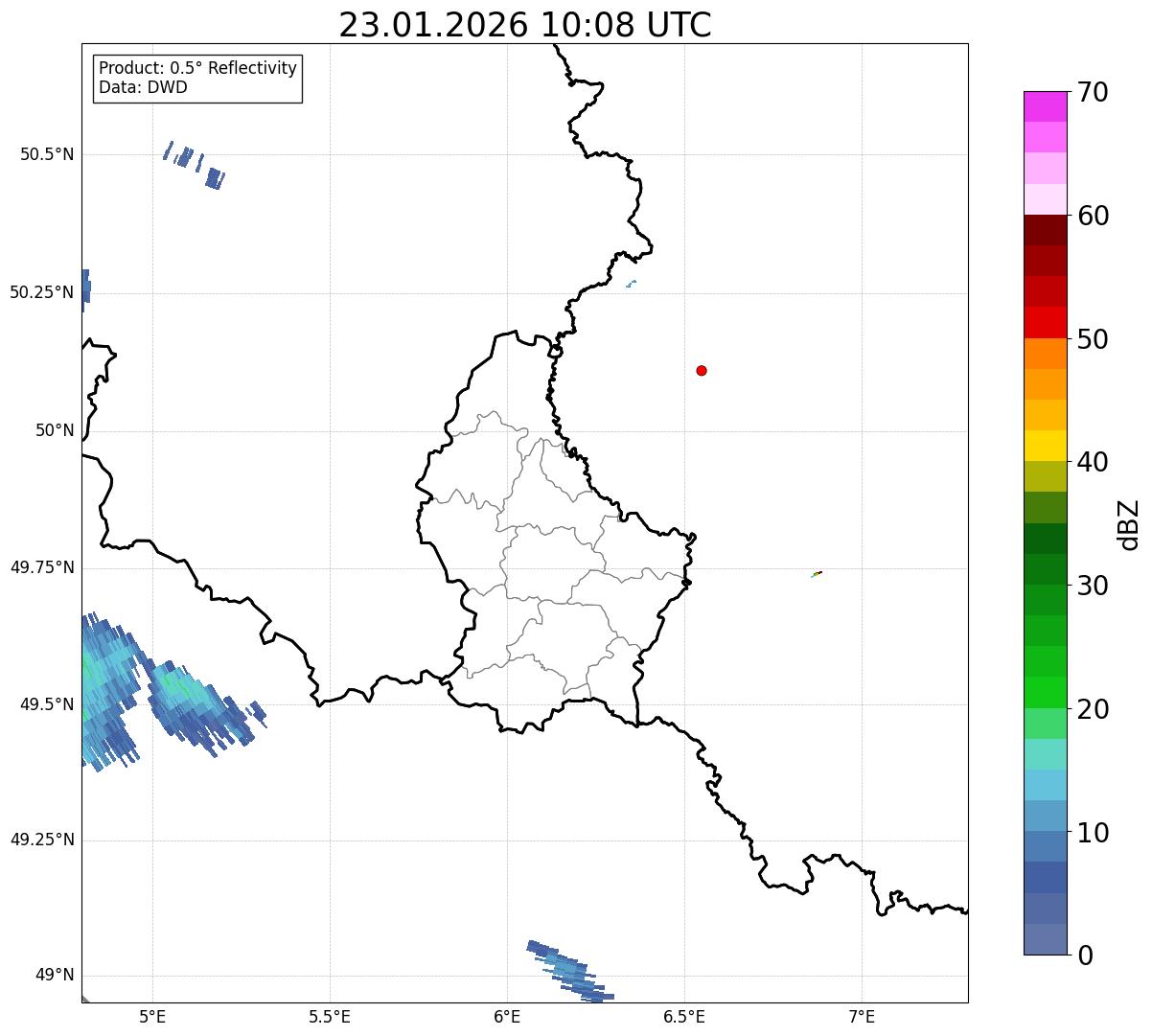Click the 50.5°N latitude label

click(x=46, y=155)
